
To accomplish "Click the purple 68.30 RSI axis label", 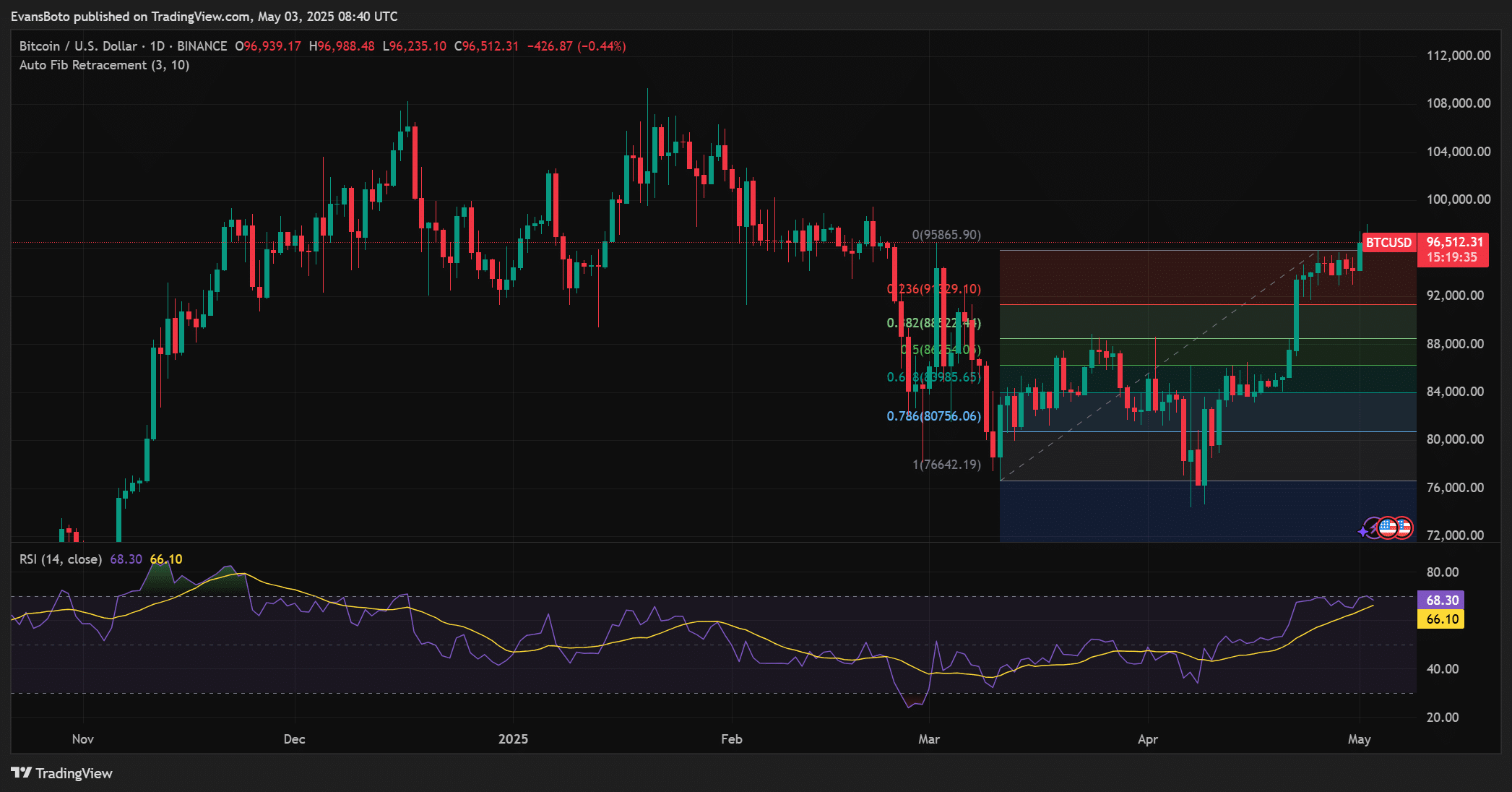I will point(1441,601).
